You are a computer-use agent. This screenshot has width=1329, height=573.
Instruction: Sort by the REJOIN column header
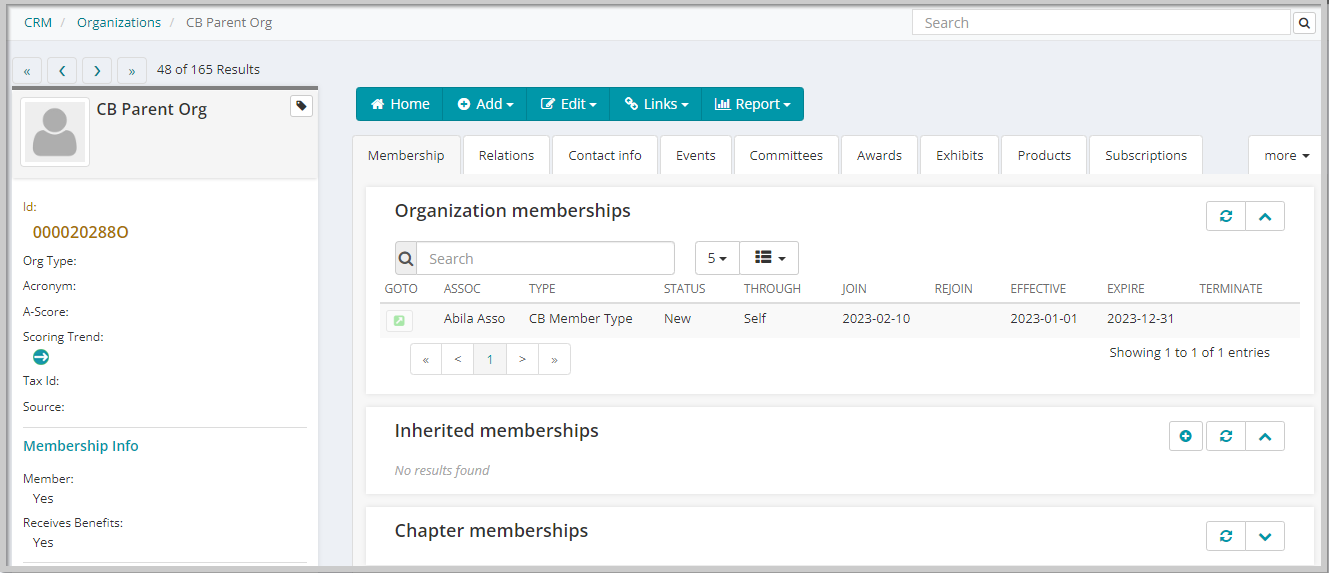click(953, 288)
